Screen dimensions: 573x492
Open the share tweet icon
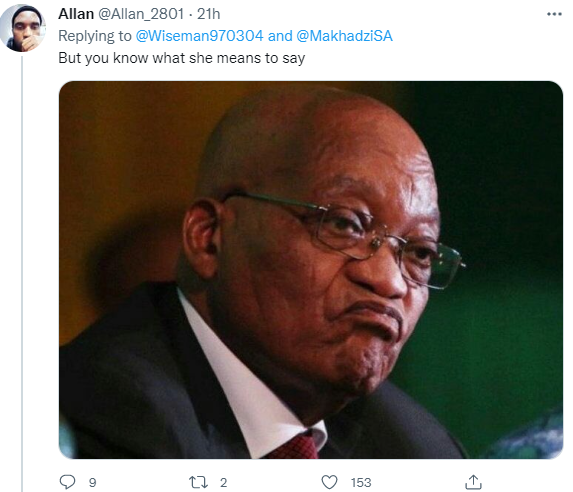click(x=473, y=482)
